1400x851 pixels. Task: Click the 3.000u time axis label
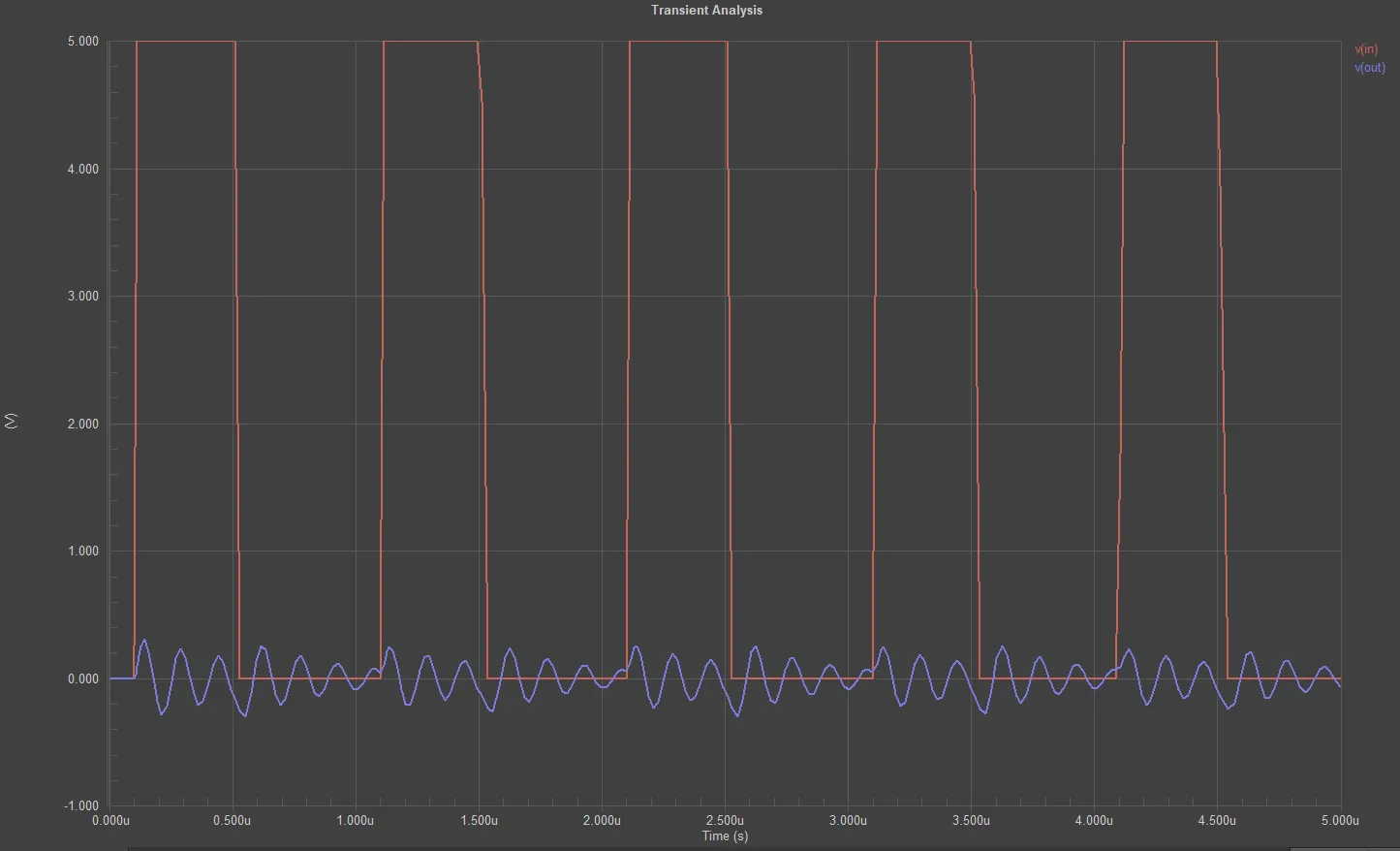(848, 821)
